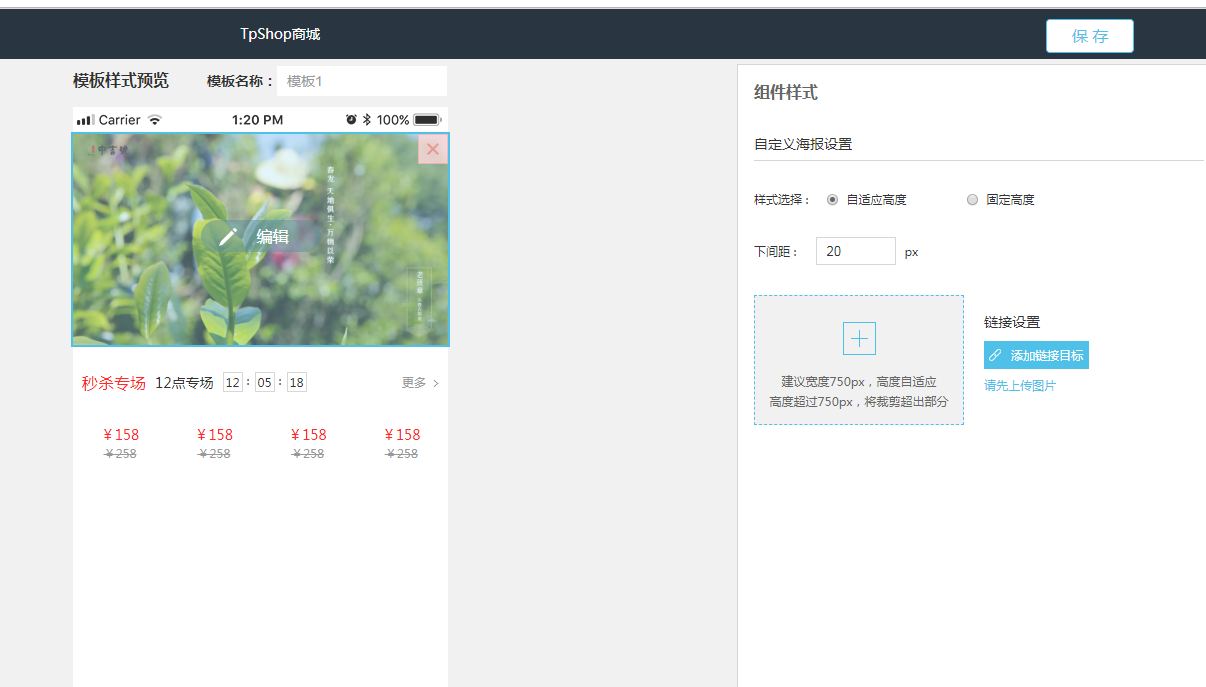Click the Bluetooth icon in status bar
This screenshot has height=687, width=1206.
(x=367, y=120)
